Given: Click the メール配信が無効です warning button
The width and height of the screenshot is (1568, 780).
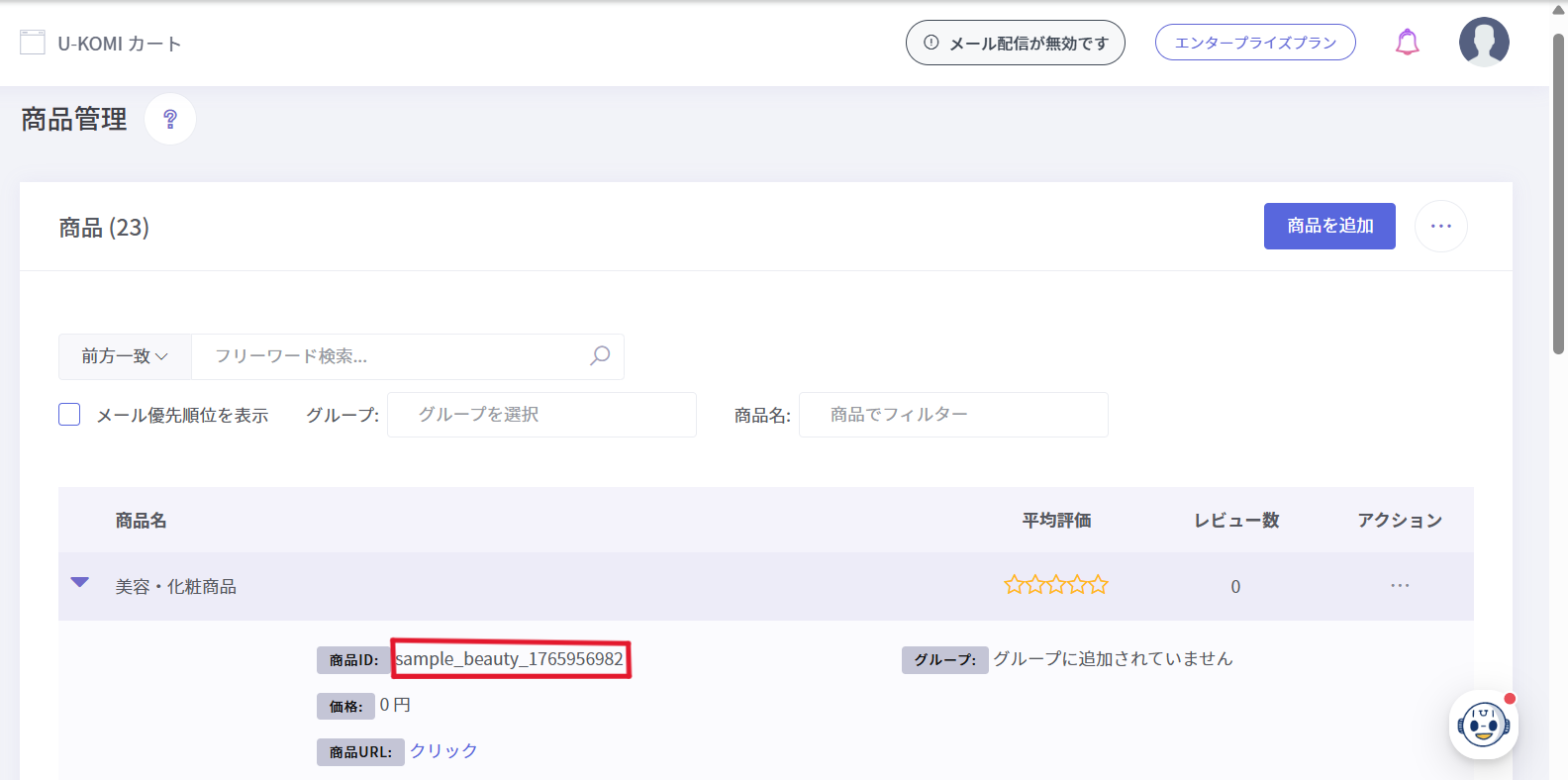Looking at the screenshot, I should point(1015,43).
